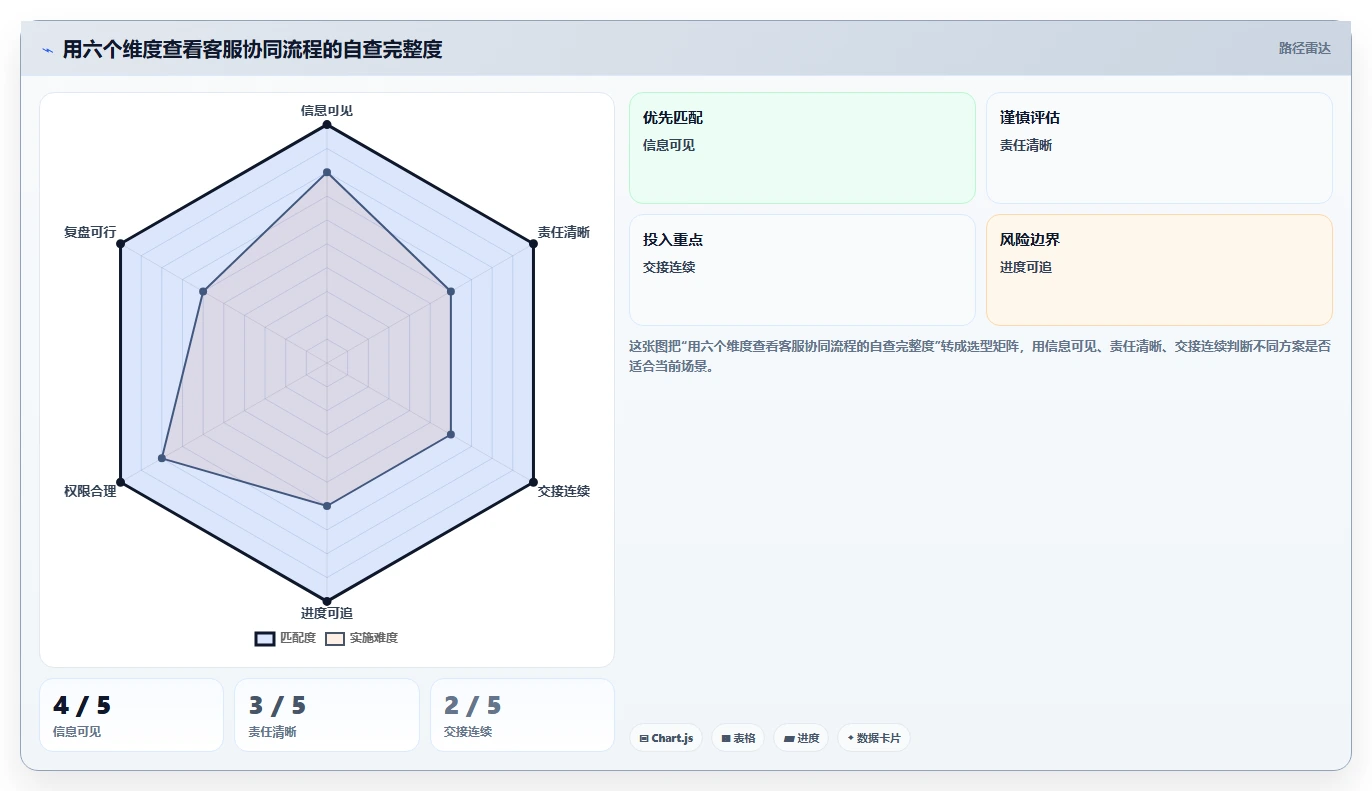This screenshot has height=791, width=1372.
Task: Click 进度可追 text inside 风险边界 card
Action: click(1026, 267)
